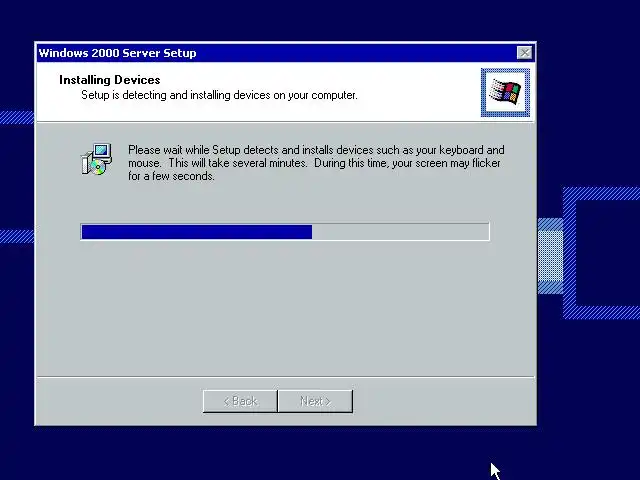Click the 'Please wait while Setup detects' paragraph

tap(316, 163)
